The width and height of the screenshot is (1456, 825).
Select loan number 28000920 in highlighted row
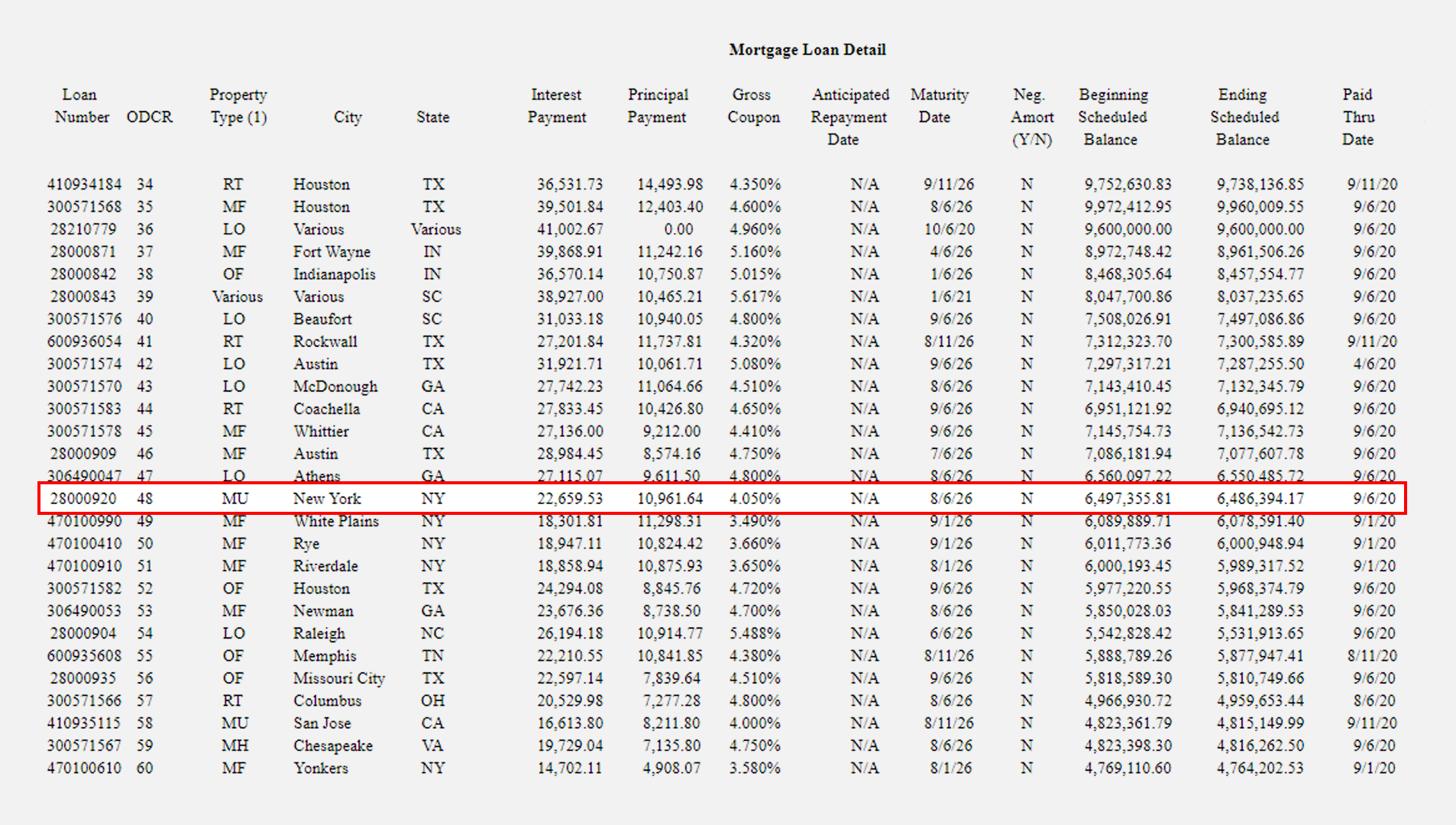point(83,499)
